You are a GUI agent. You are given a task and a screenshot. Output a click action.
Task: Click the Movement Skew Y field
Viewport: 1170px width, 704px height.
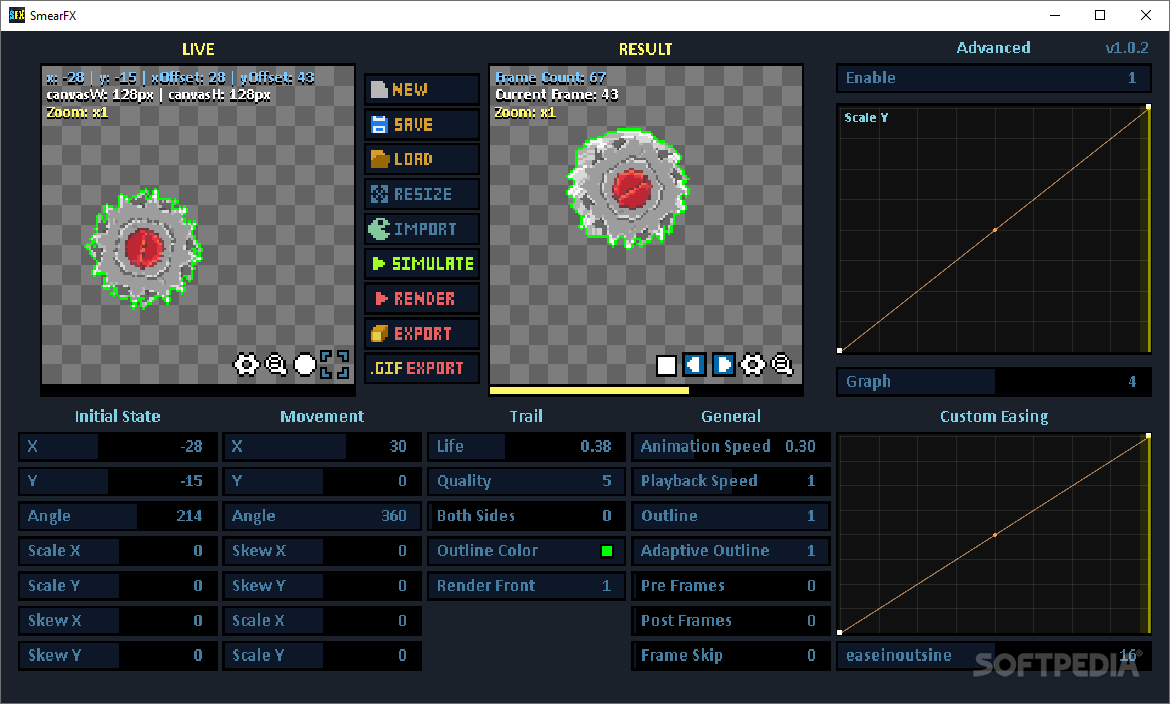click(x=322, y=585)
